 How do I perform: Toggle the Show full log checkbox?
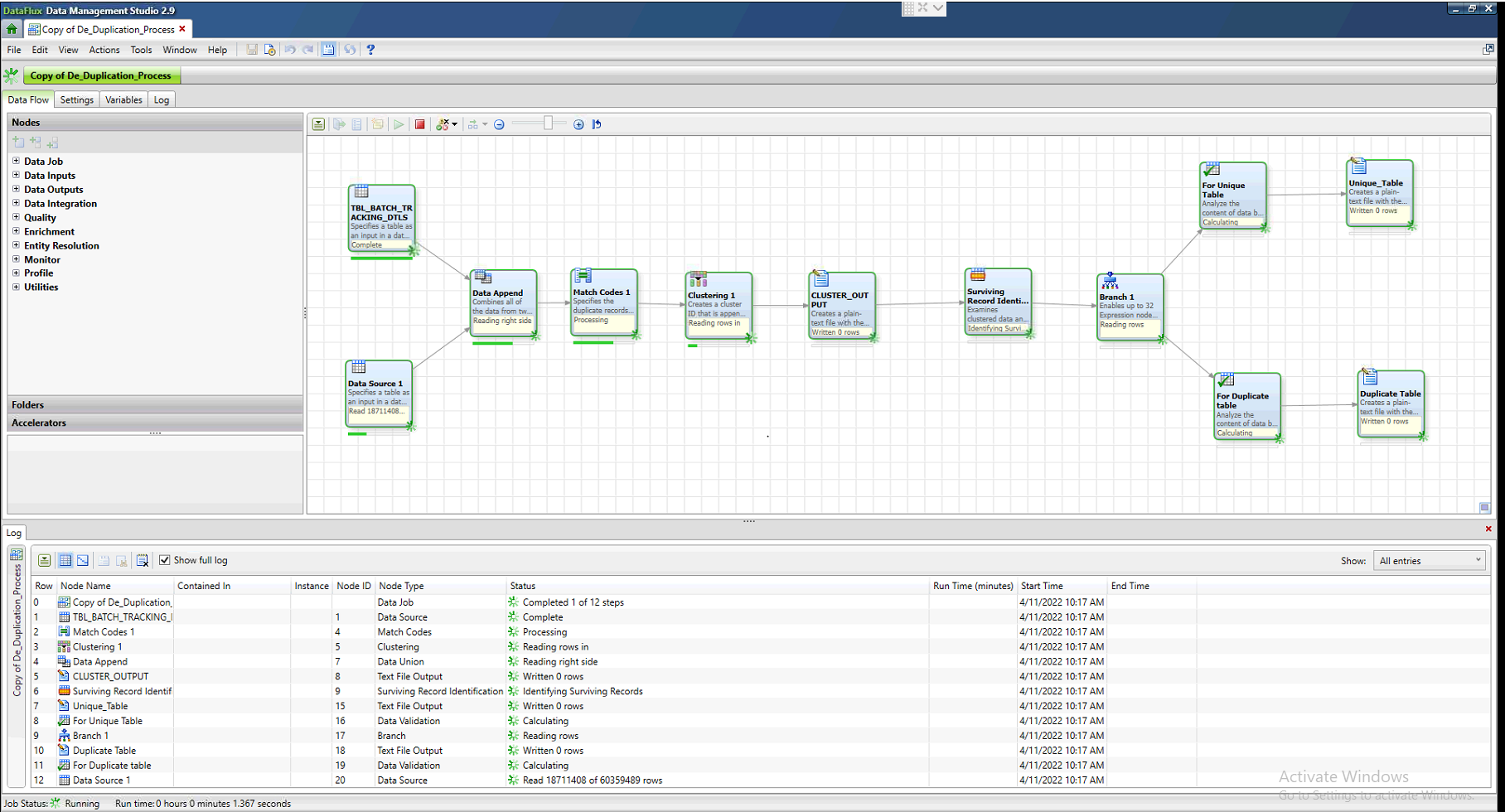tap(165, 559)
